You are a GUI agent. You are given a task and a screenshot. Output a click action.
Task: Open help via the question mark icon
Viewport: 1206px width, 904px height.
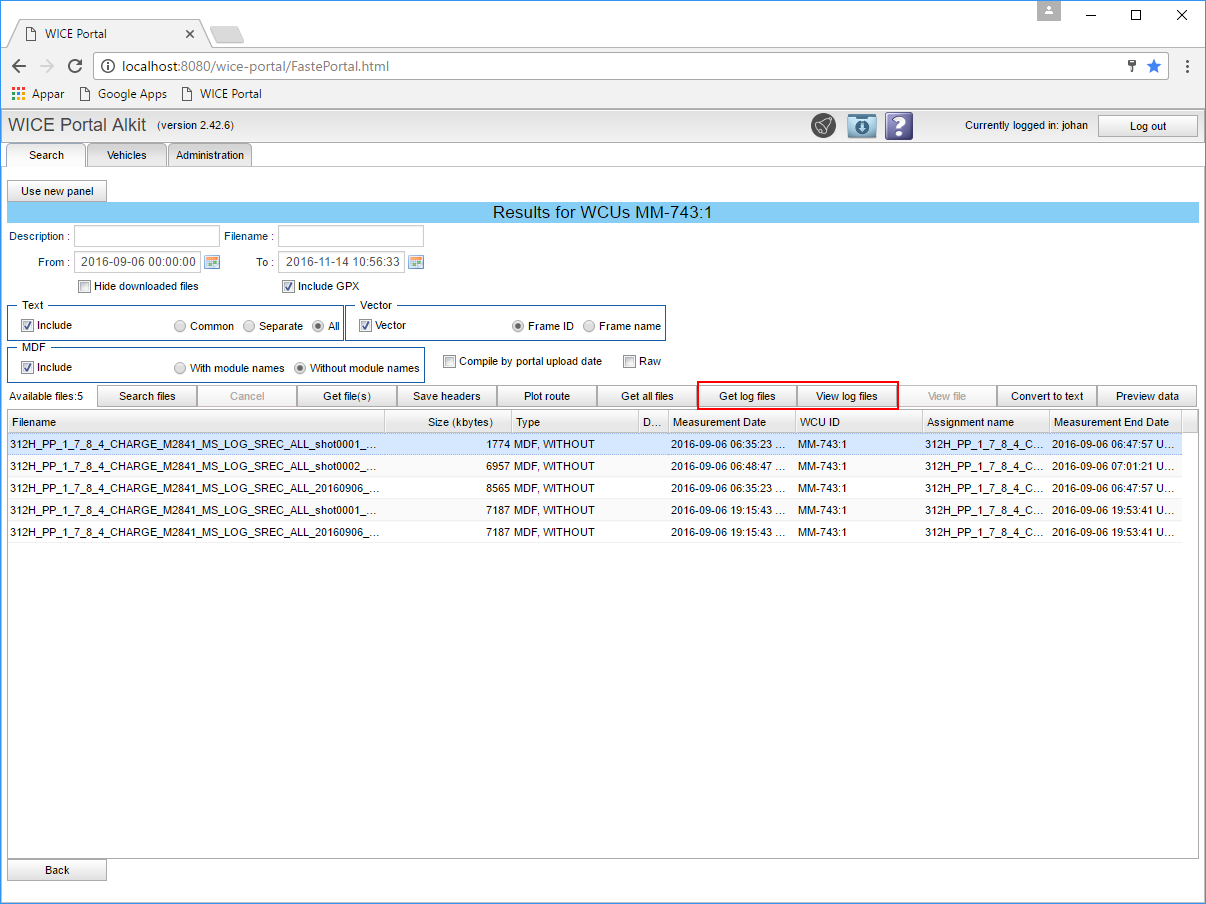point(899,126)
